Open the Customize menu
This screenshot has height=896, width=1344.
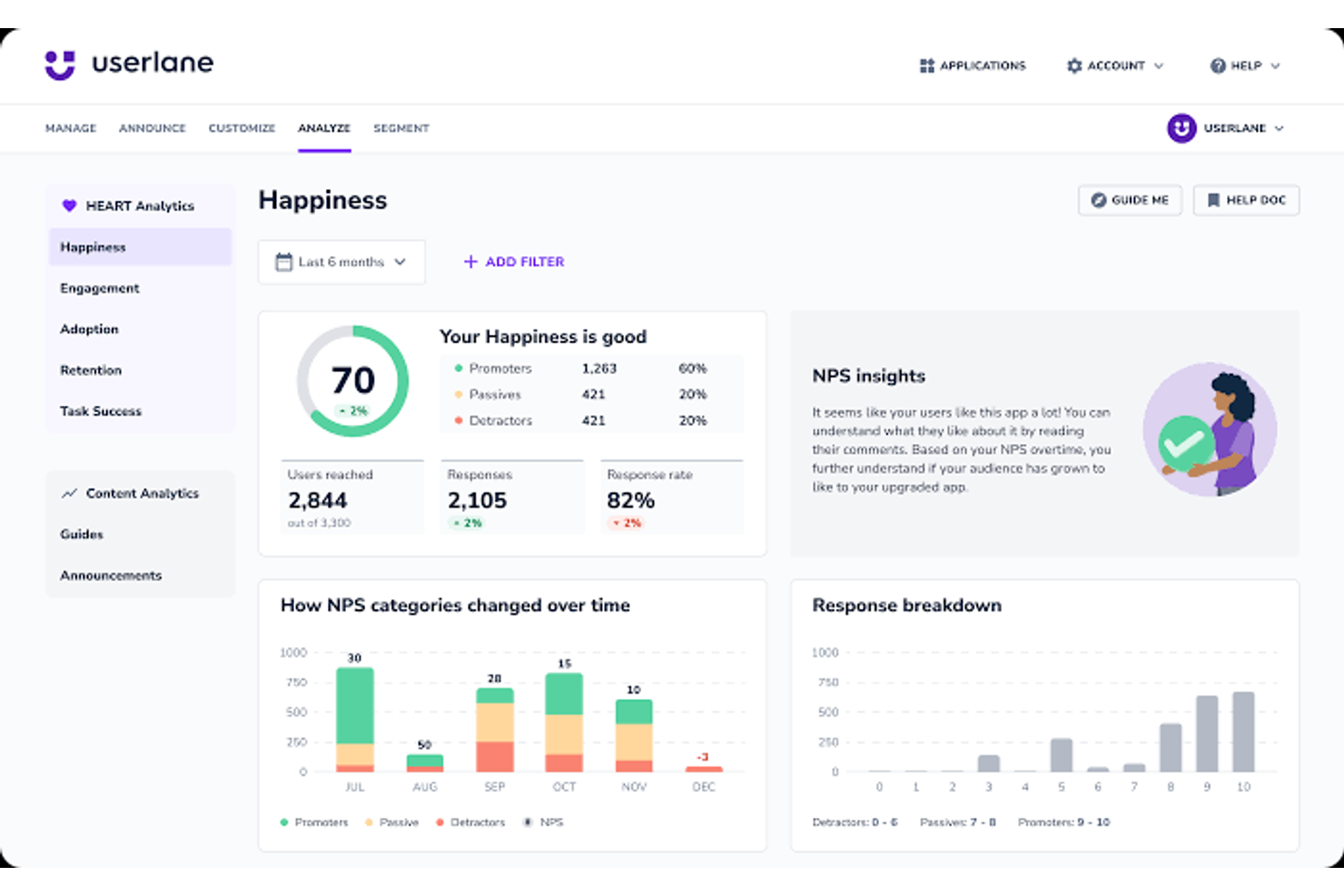point(242,128)
